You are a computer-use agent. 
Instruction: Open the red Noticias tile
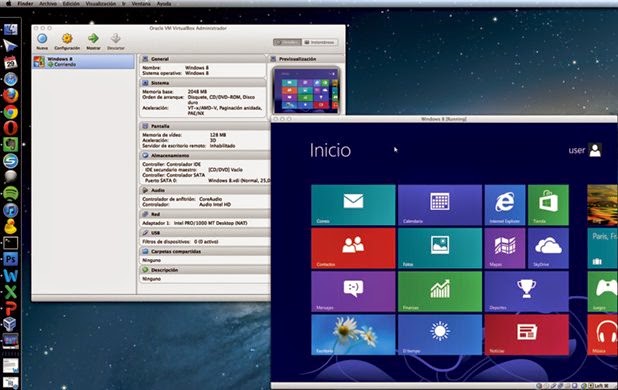click(x=527, y=334)
